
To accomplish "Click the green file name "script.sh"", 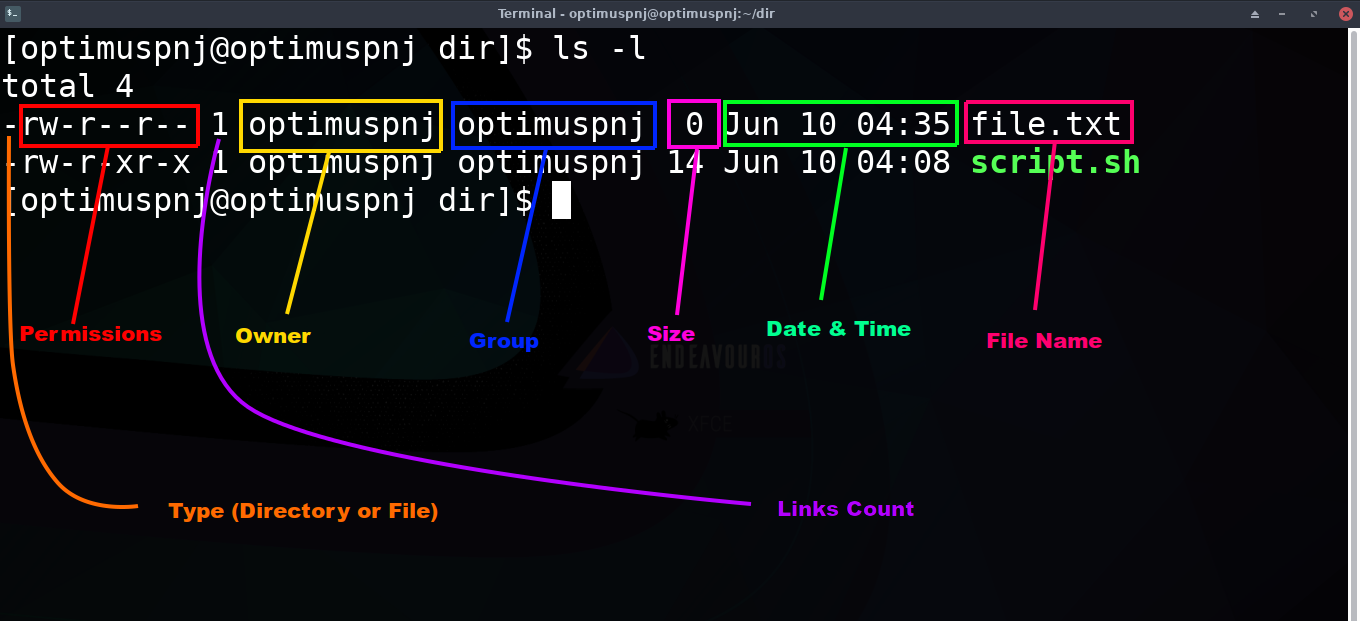I will [x=1056, y=163].
